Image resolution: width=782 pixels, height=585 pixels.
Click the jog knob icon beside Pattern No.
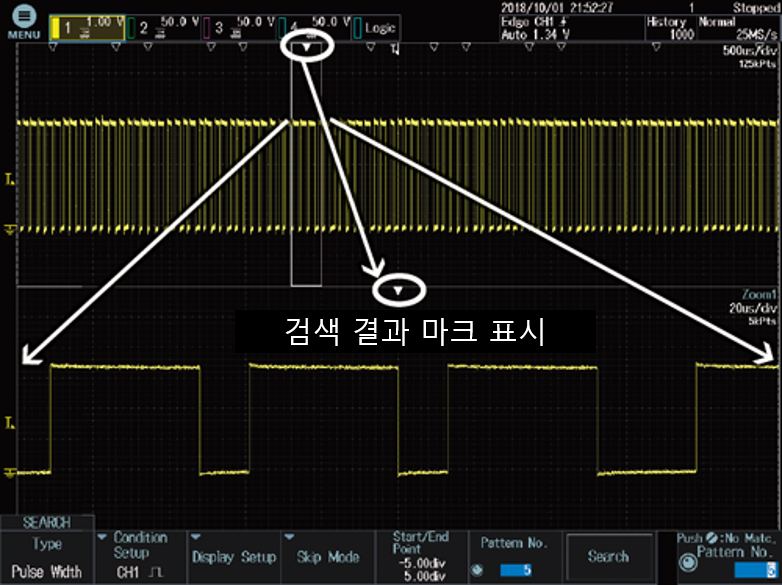pos(477,570)
